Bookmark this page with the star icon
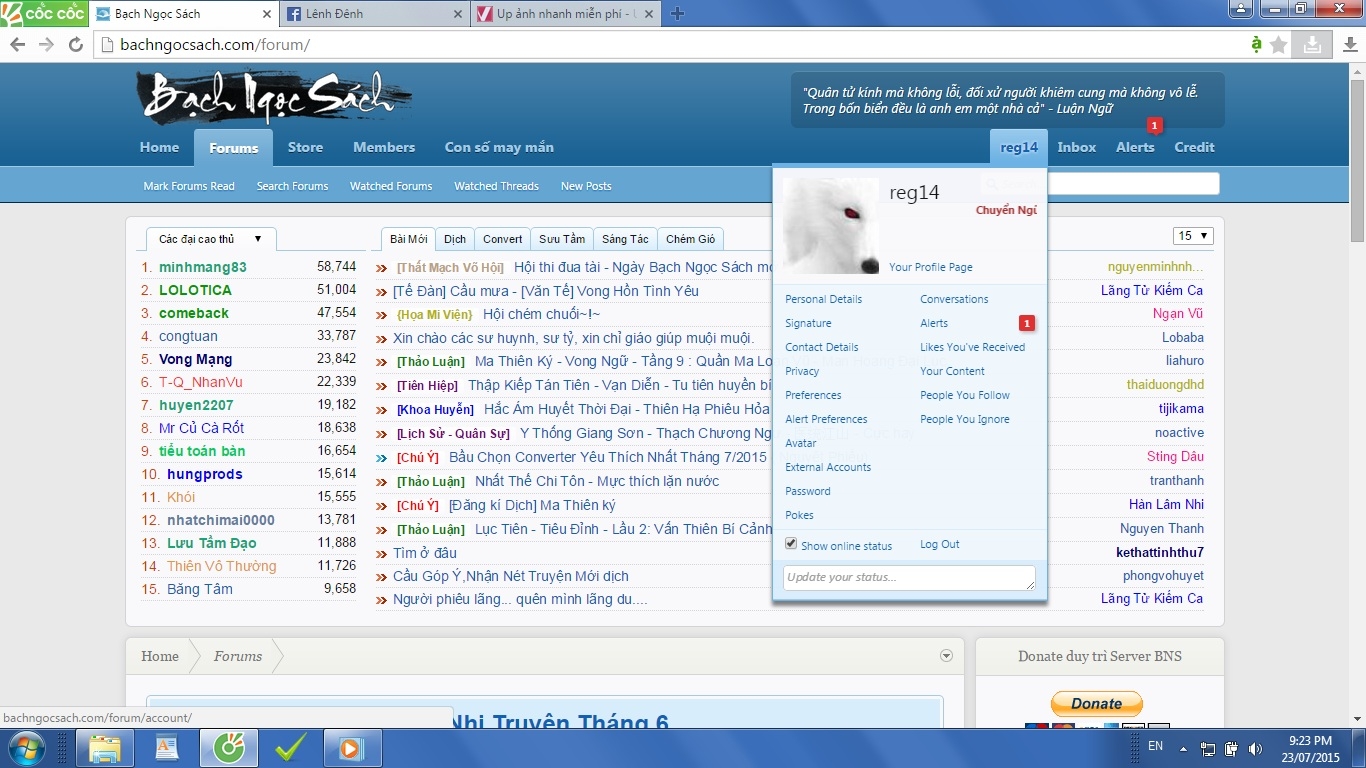The image size is (1366, 768). pyautogui.click(x=1278, y=45)
